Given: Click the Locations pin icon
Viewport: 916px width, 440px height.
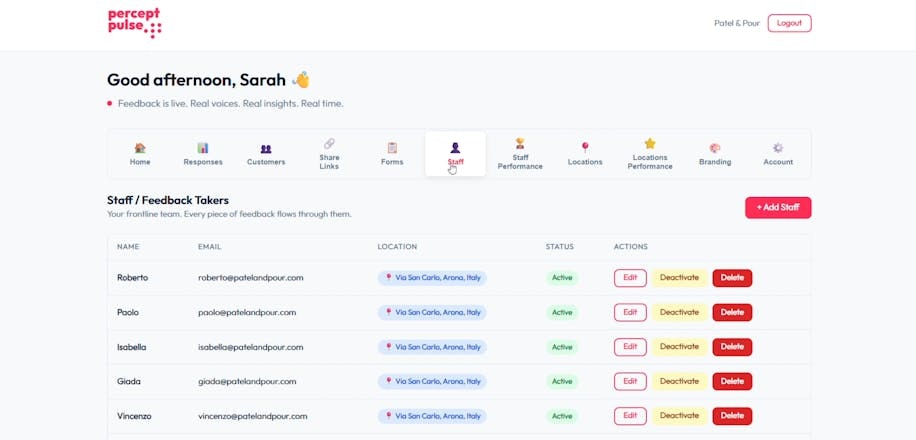Looking at the screenshot, I should [585, 148].
